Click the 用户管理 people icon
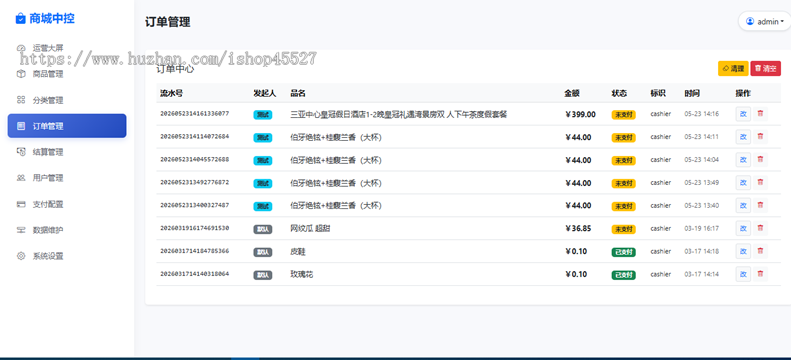The height and width of the screenshot is (360, 791). click(21, 178)
